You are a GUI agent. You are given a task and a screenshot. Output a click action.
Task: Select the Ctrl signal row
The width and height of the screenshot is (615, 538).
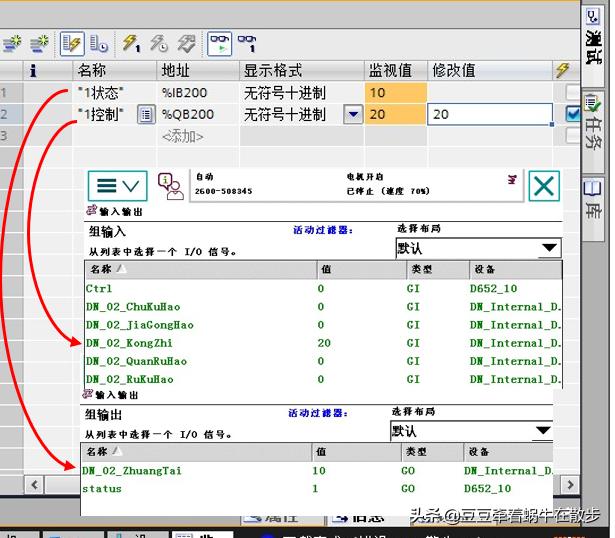[324, 289]
